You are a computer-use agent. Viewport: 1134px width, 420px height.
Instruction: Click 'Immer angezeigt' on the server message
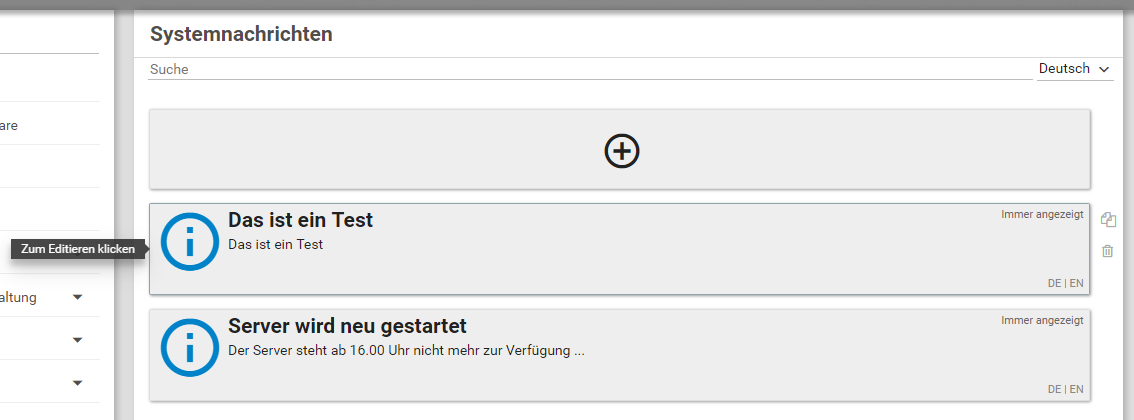coord(1042,321)
